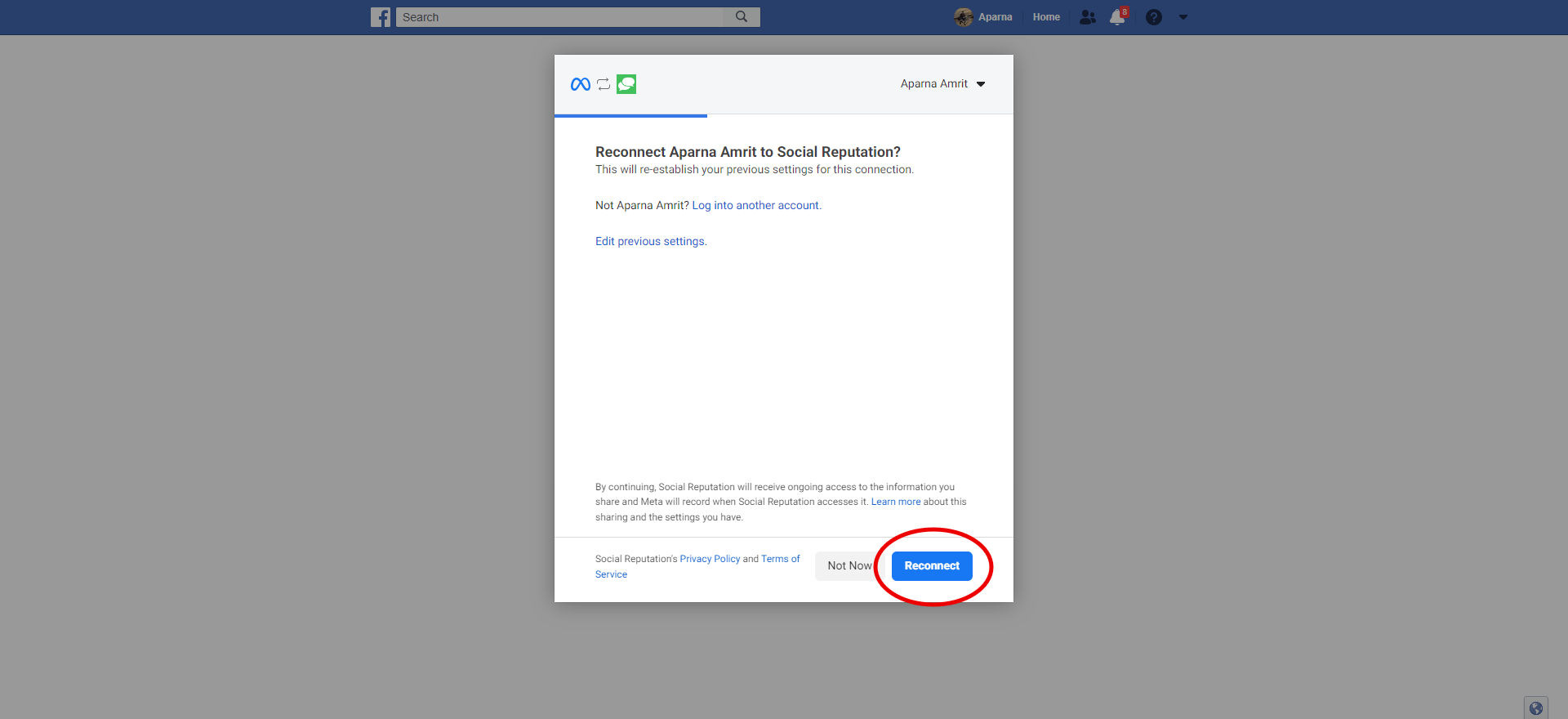Open the friend requests icon
The height and width of the screenshot is (719, 1568).
pyautogui.click(x=1087, y=17)
